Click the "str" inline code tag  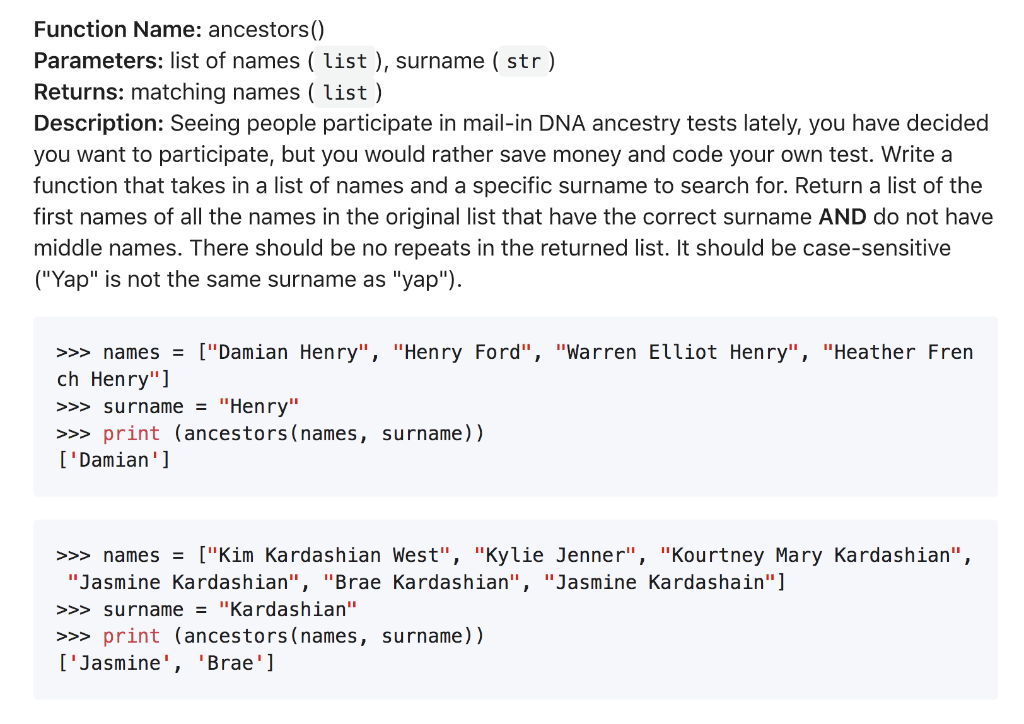tap(524, 61)
